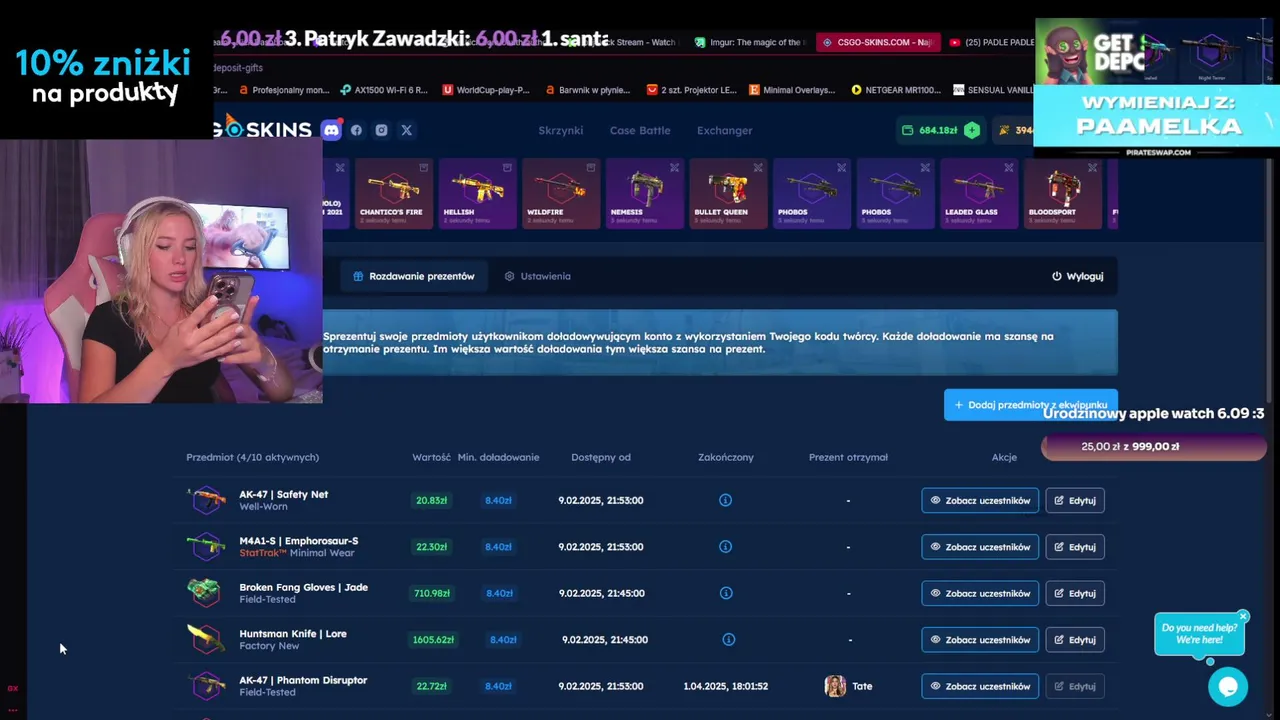Open the Chantico's Fire live drop card
The width and height of the screenshot is (1280, 720).
[x=394, y=194]
